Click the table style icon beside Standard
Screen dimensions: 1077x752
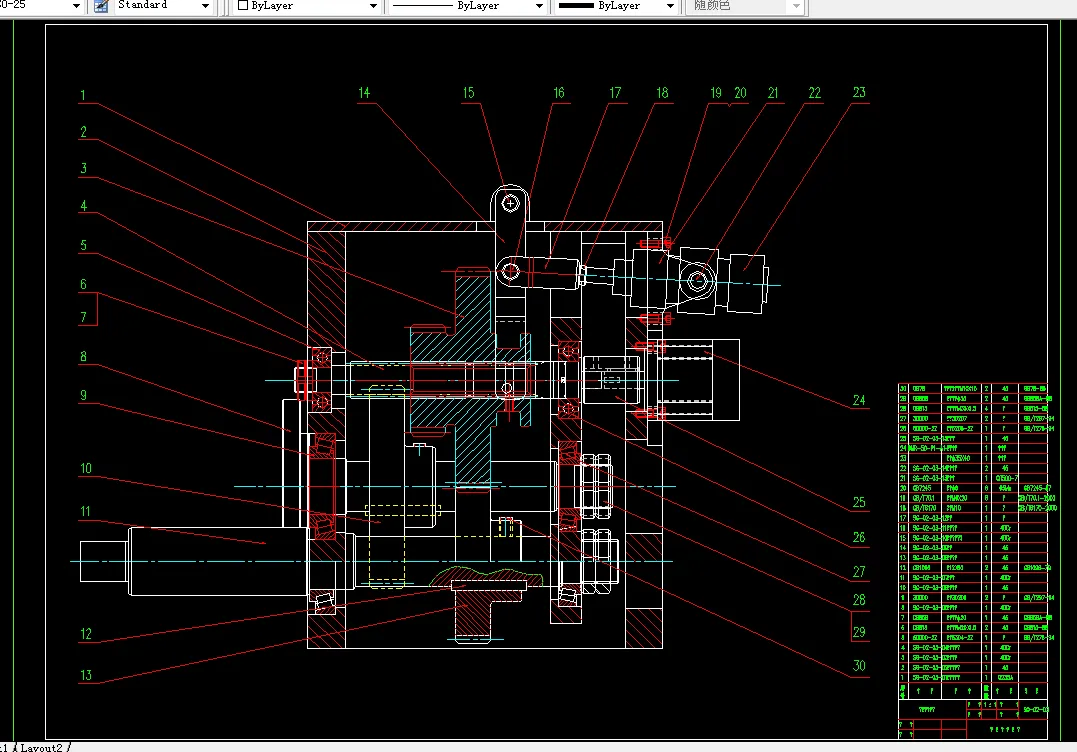pyautogui.click(x=101, y=6)
